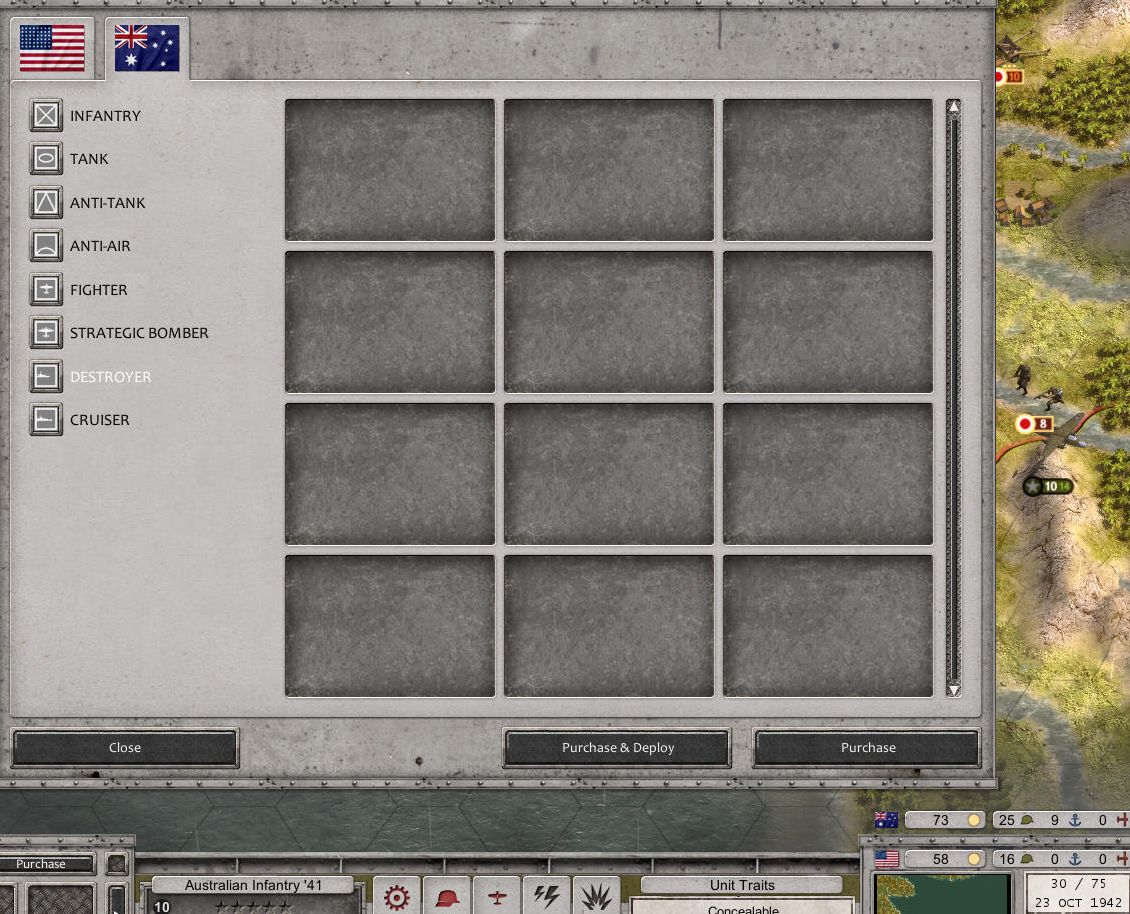This screenshot has height=914, width=1130.
Task: Click the date 23 OCT 1942
Action: [x=1078, y=902]
